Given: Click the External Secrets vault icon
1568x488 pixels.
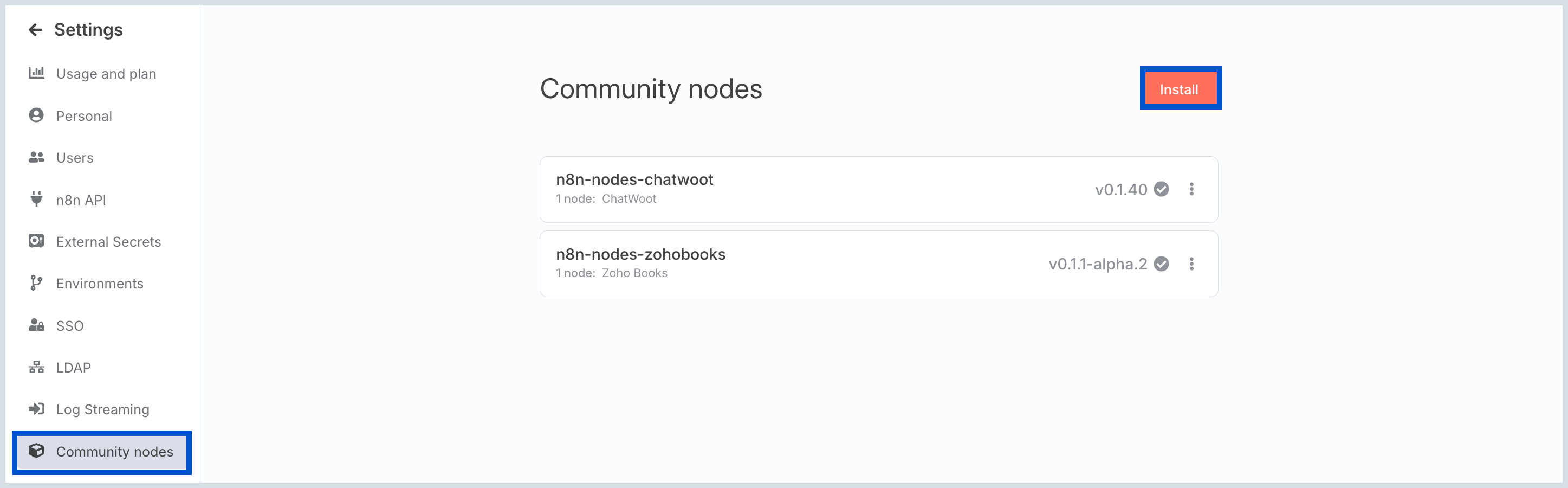Looking at the screenshot, I should [x=36, y=241].
